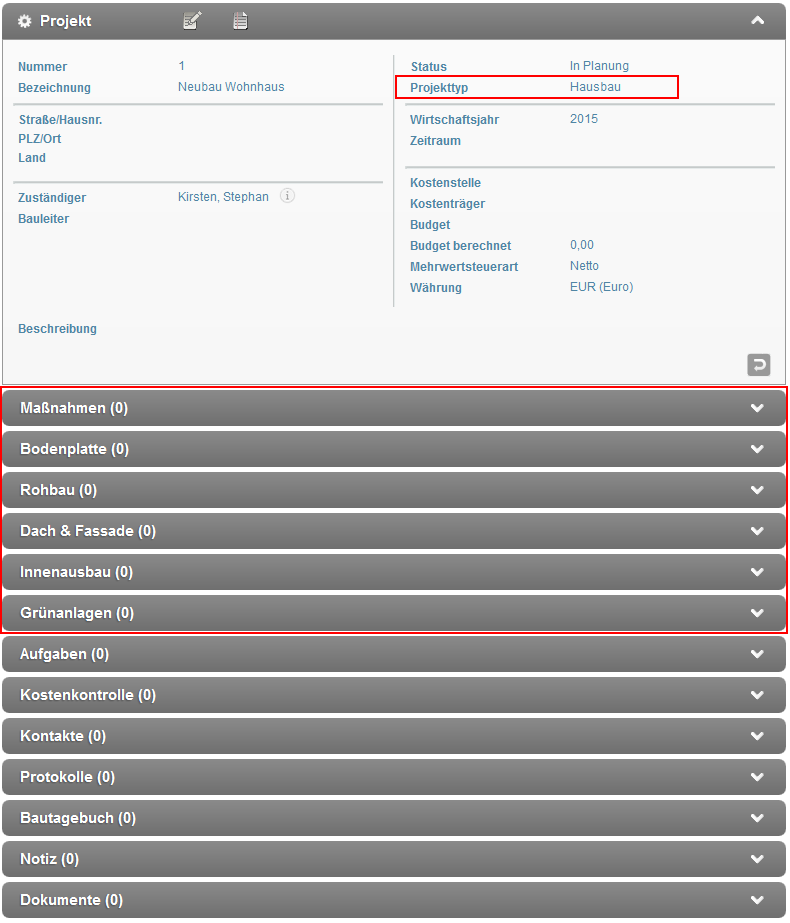Expand Dach & Fassade section
Image resolution: width=790 pixels, height=923 pixels.
(x=757, y=531)
